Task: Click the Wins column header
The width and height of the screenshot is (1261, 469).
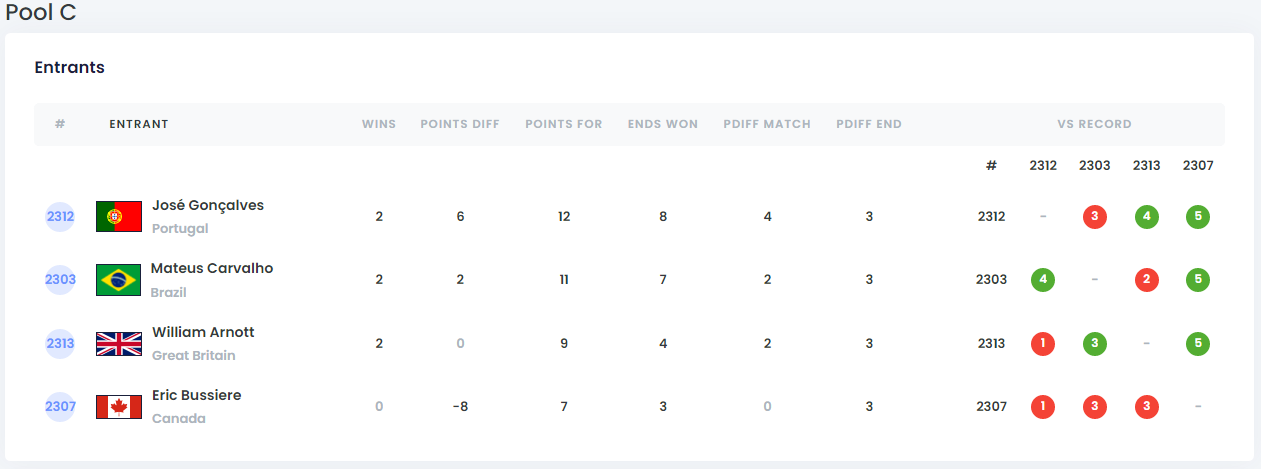Action: (x=379, y=125)
